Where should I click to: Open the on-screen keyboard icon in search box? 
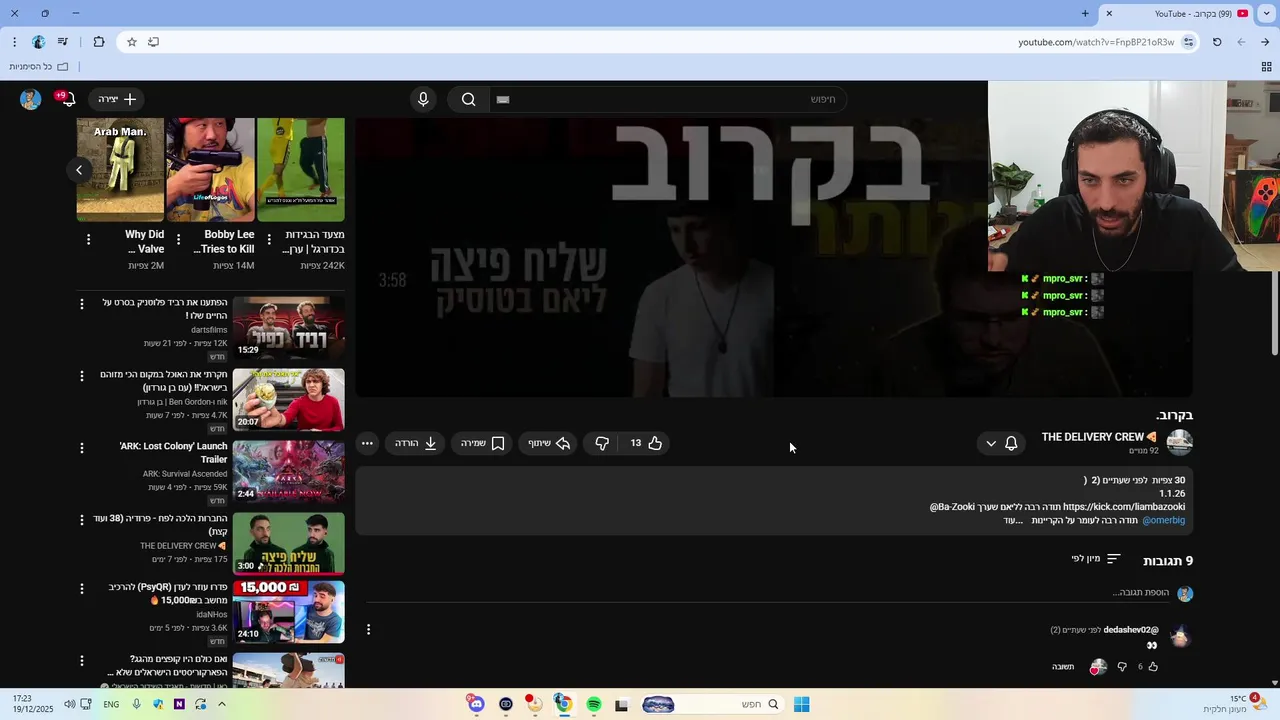point(503,99)
